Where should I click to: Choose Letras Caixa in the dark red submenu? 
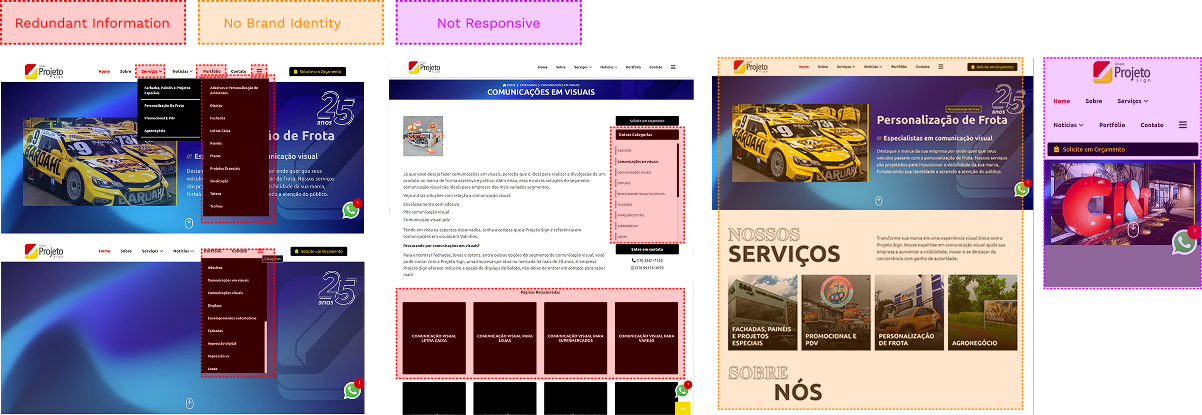219,130
